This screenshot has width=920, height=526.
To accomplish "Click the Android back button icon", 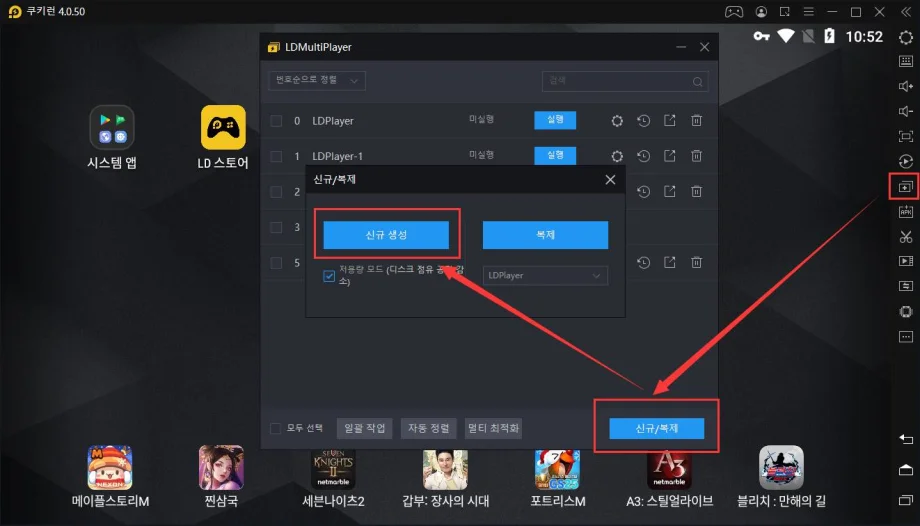I will (905, 439).
